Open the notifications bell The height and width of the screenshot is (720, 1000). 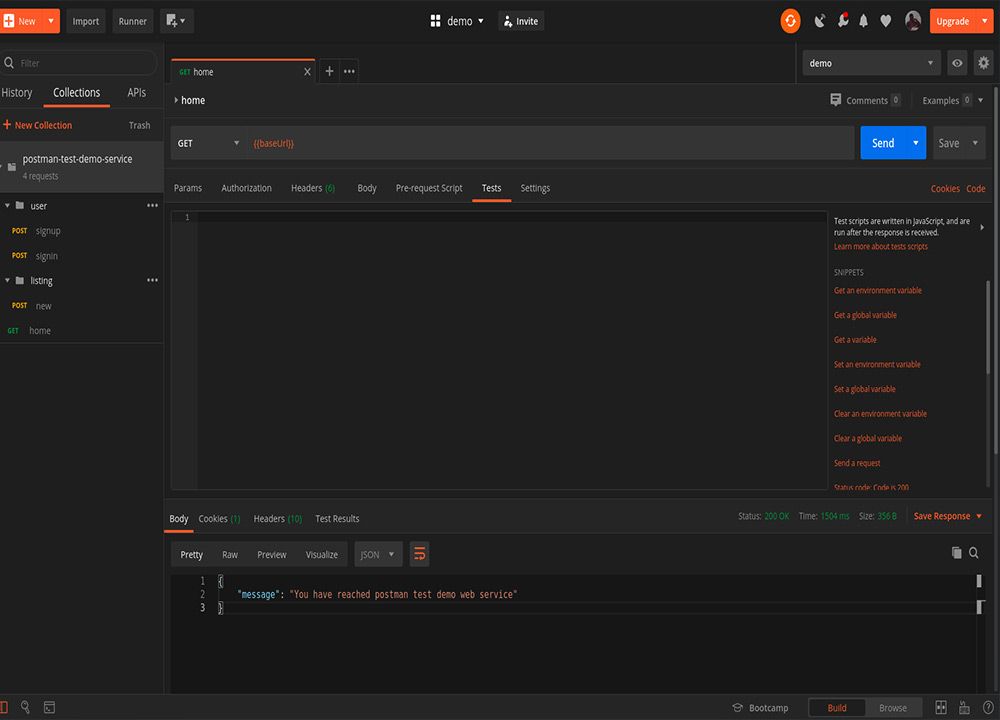(864, 21)
